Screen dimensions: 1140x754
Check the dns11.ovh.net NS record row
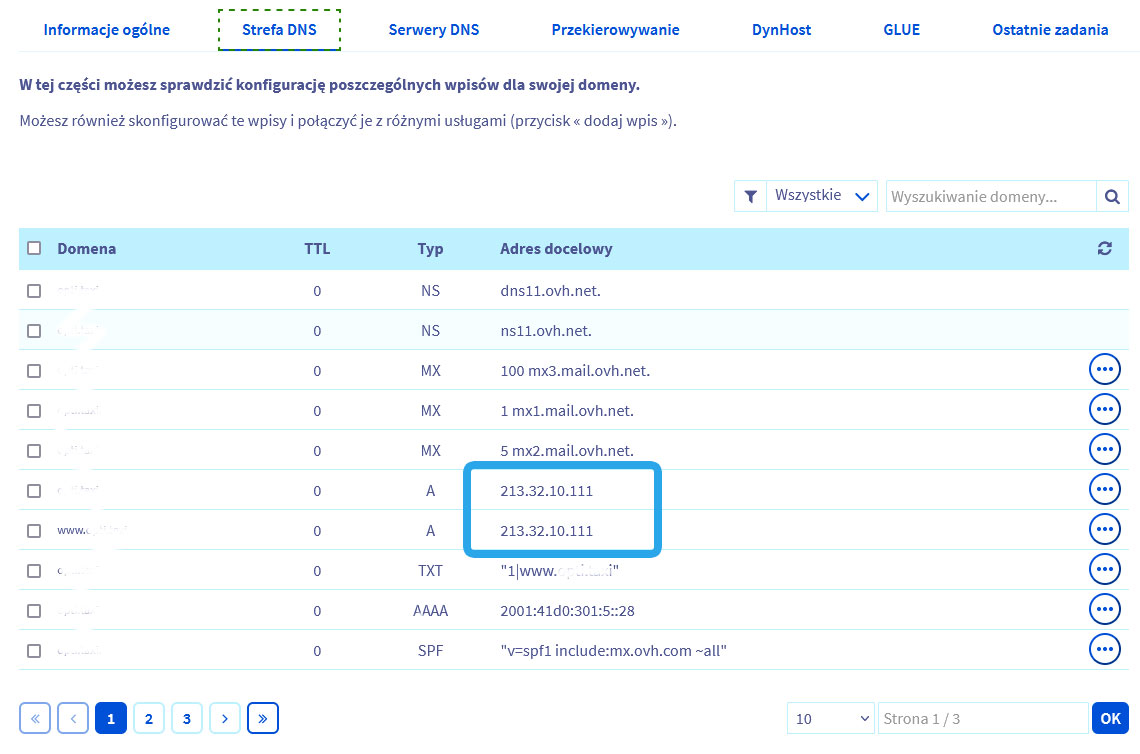coord(34,290)
